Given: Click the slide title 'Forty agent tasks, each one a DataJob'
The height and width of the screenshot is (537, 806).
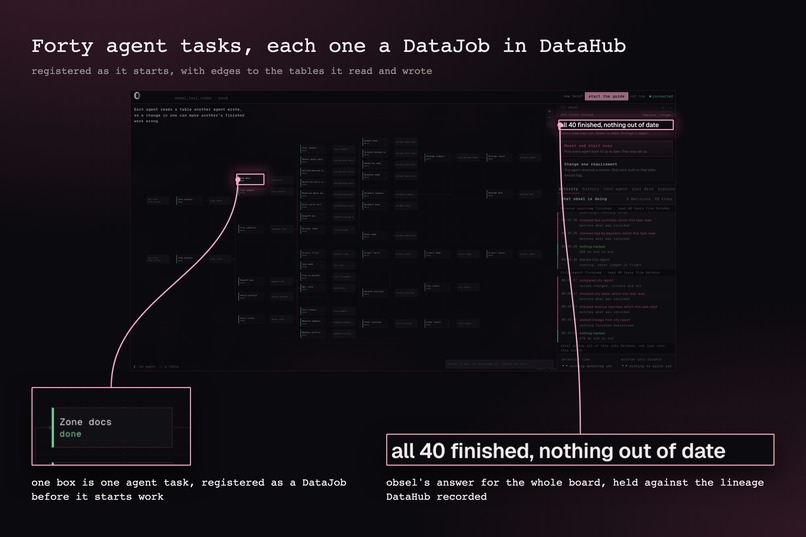Looking at the screenshot, I should point(329,46).
